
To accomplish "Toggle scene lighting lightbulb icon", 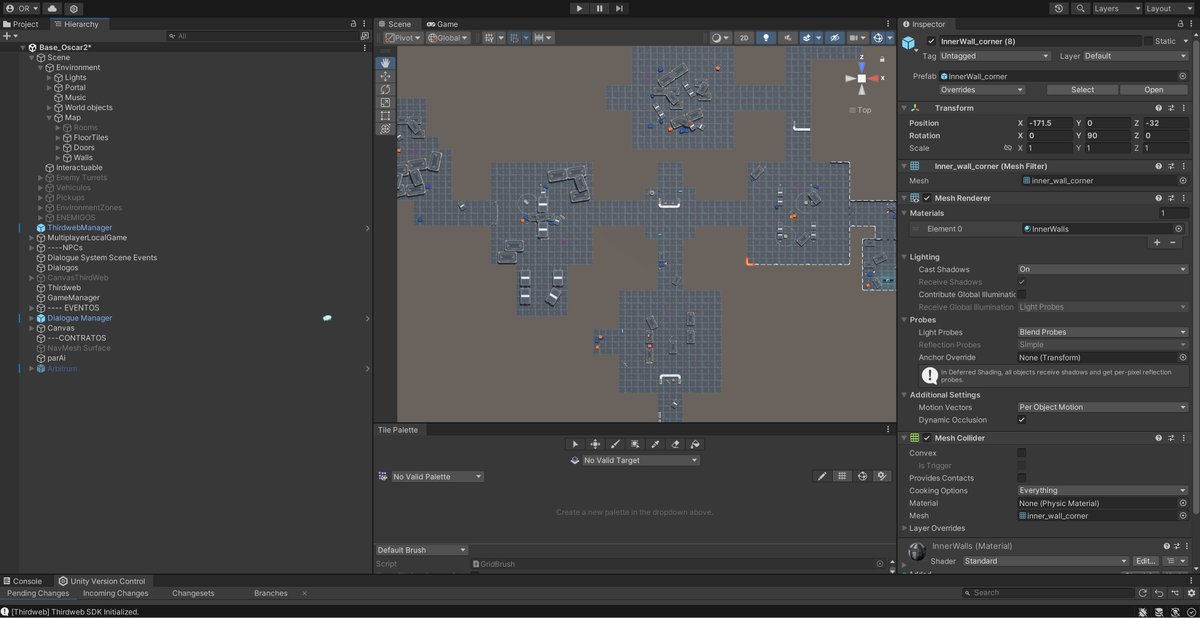I will 767,38.
